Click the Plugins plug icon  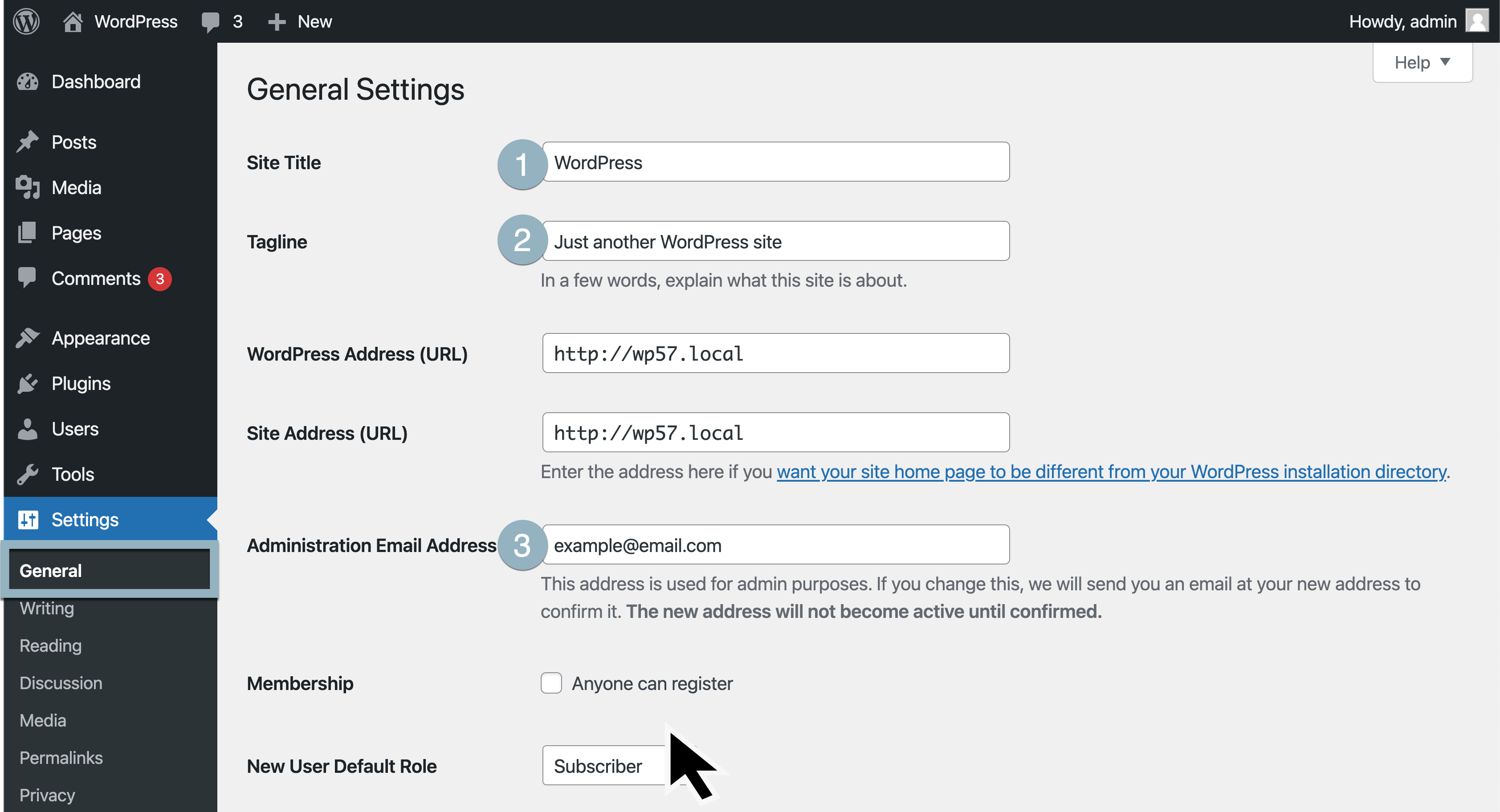(27, 384)
